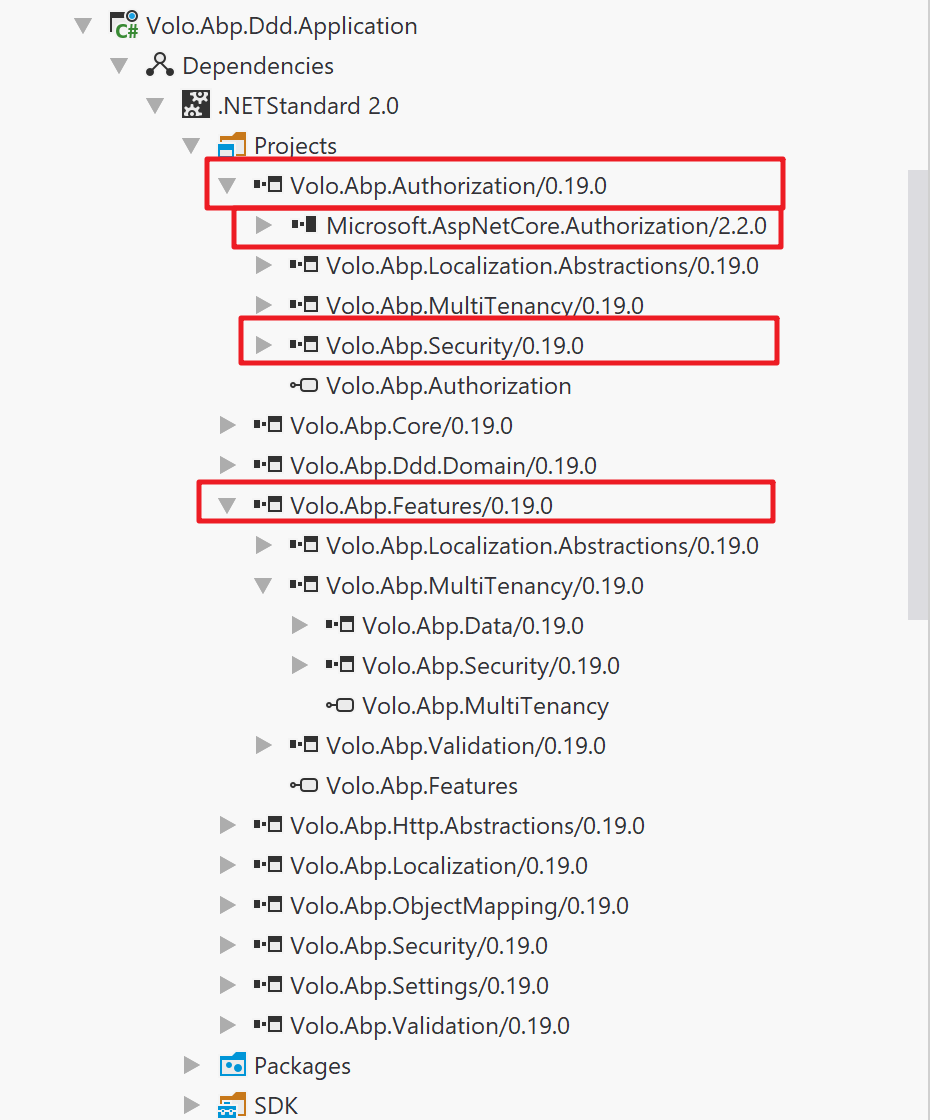Image resolution: width=930 pixels, height=1120 pixels.
Task: Expand the Volo.Abp.Security/0.19.0 node
Action: click(x=263, y=344)
